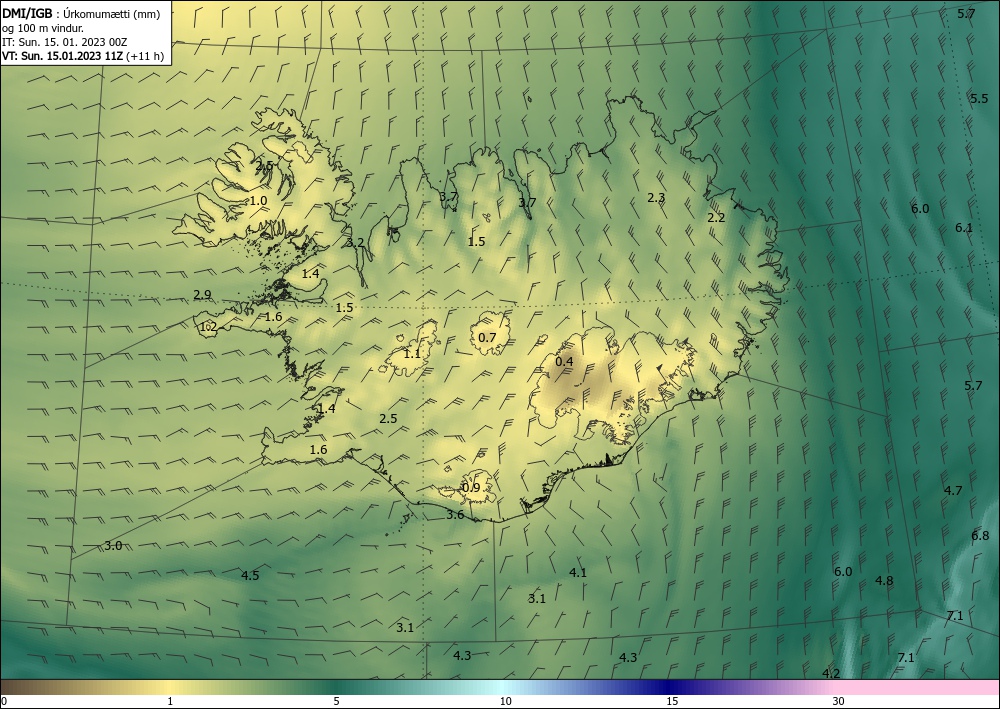This screenshot has height=709, width=1000.
Task: Click the 'Úrkomumætti (mm)' heading text
Action: [x=112, y=14]
